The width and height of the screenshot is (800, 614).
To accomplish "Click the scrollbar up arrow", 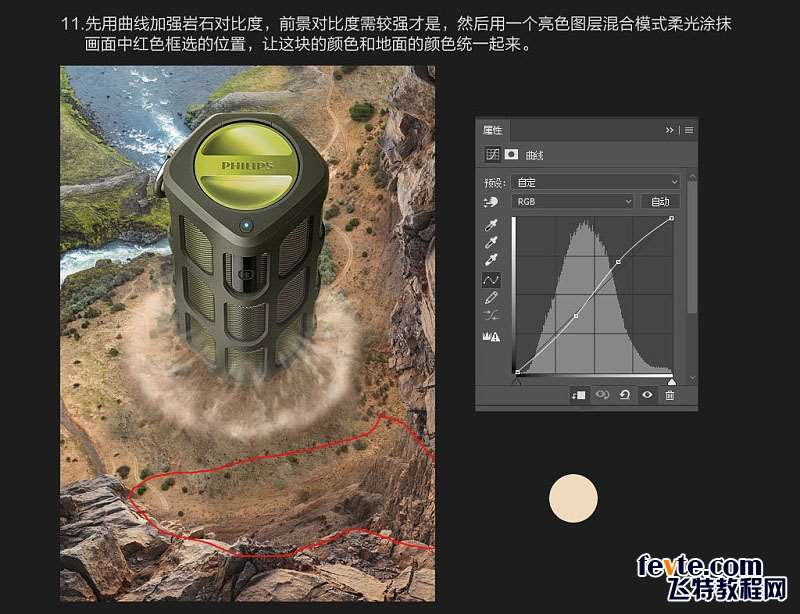I will pos(692,177).
